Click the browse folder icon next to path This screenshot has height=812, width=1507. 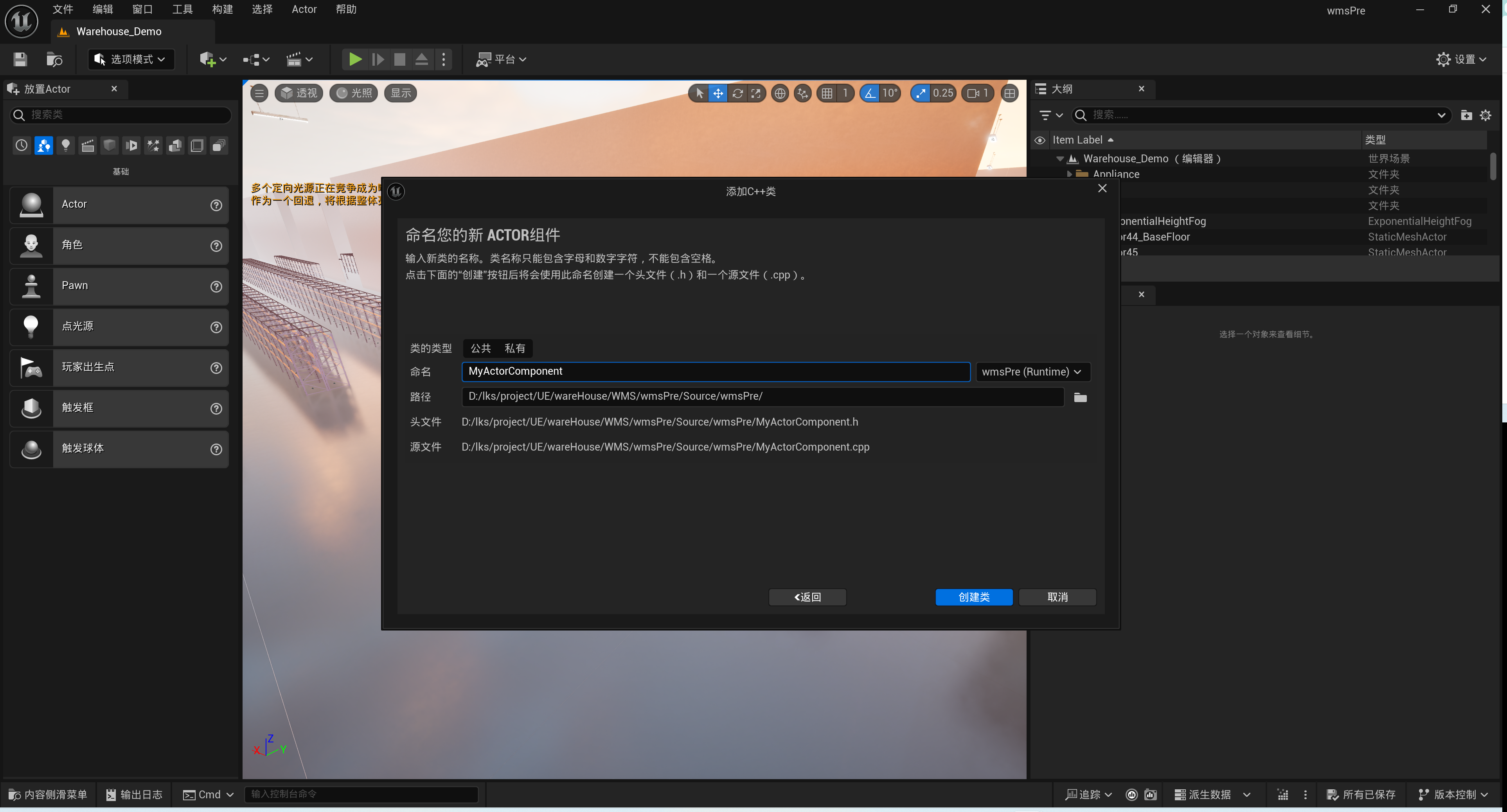(x=1080, y=397)
